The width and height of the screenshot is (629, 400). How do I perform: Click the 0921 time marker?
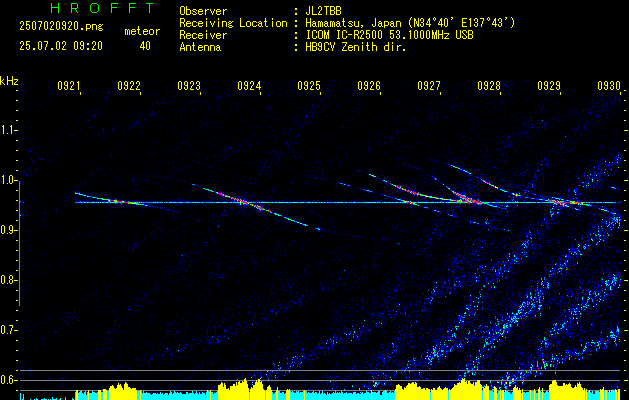(x=69, y=86)
